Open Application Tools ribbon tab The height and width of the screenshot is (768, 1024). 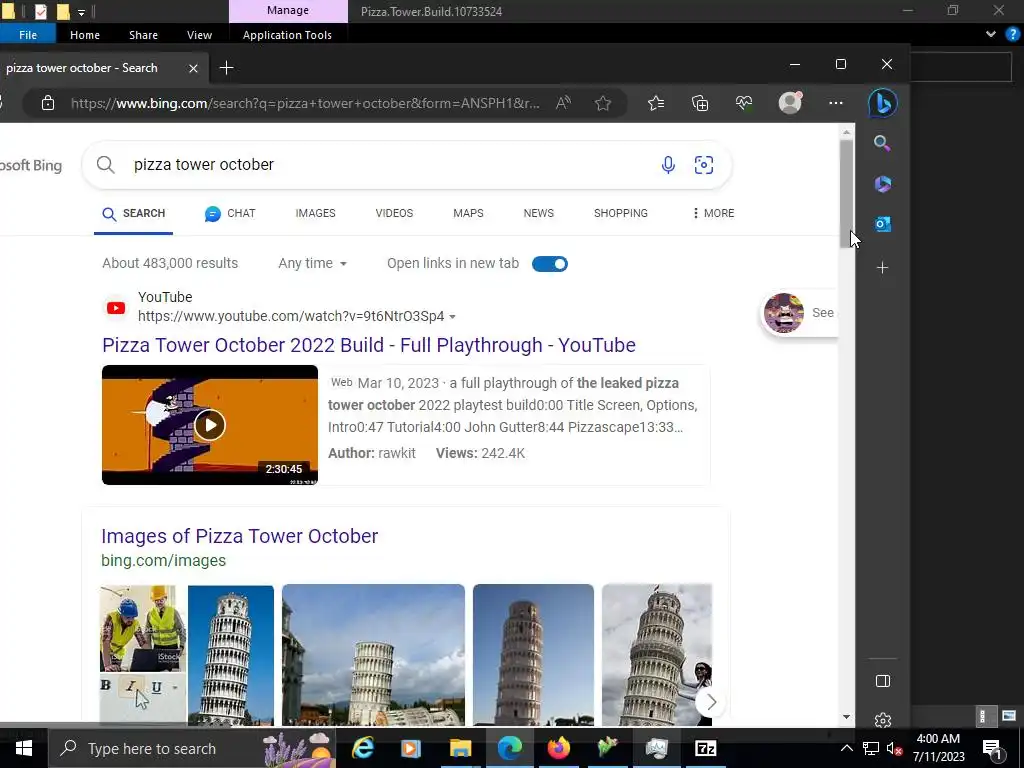click(287, 35)
